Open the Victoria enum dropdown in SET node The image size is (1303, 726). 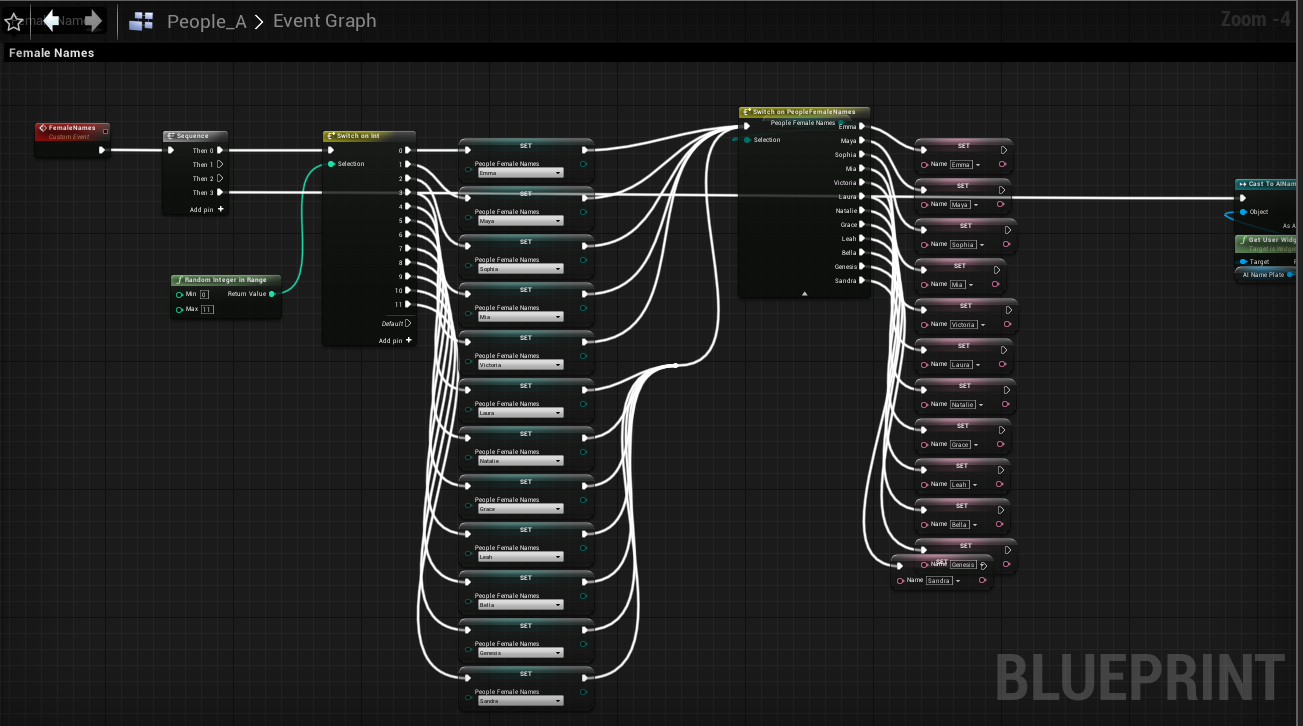tap(520, 365)
